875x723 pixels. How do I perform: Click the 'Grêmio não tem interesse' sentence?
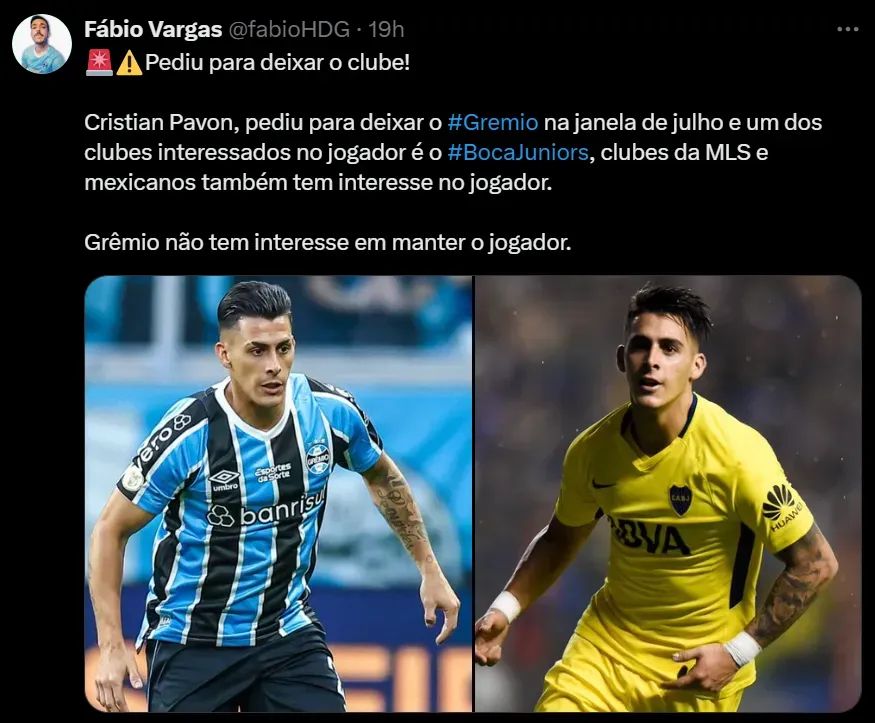328,243
